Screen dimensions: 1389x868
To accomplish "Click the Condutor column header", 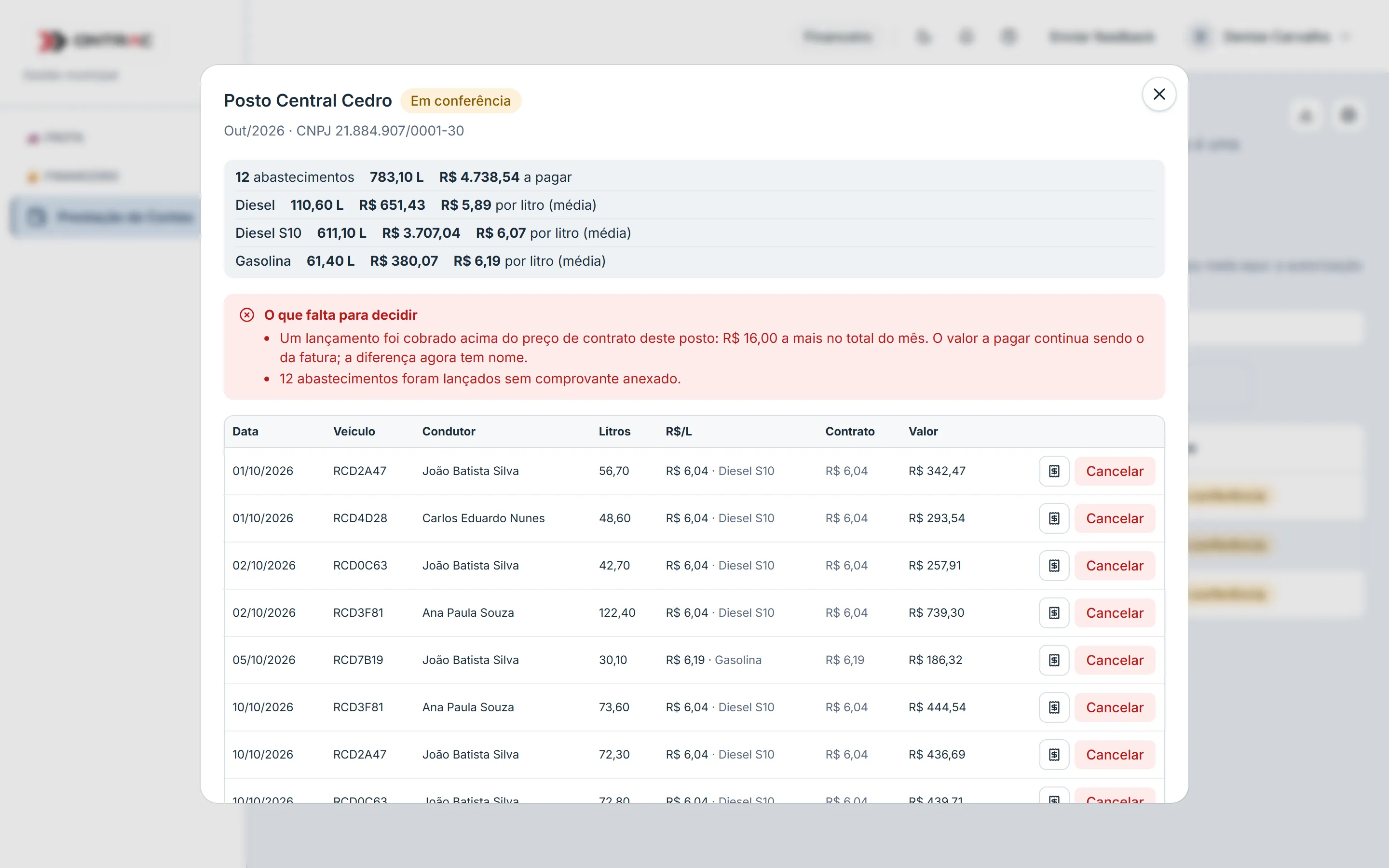I will tap(449, 431).
